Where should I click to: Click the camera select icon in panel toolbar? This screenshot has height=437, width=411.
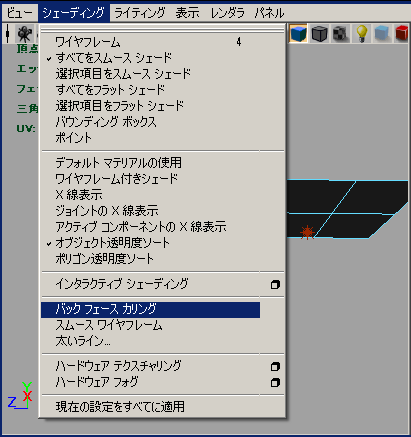point(24,34)
